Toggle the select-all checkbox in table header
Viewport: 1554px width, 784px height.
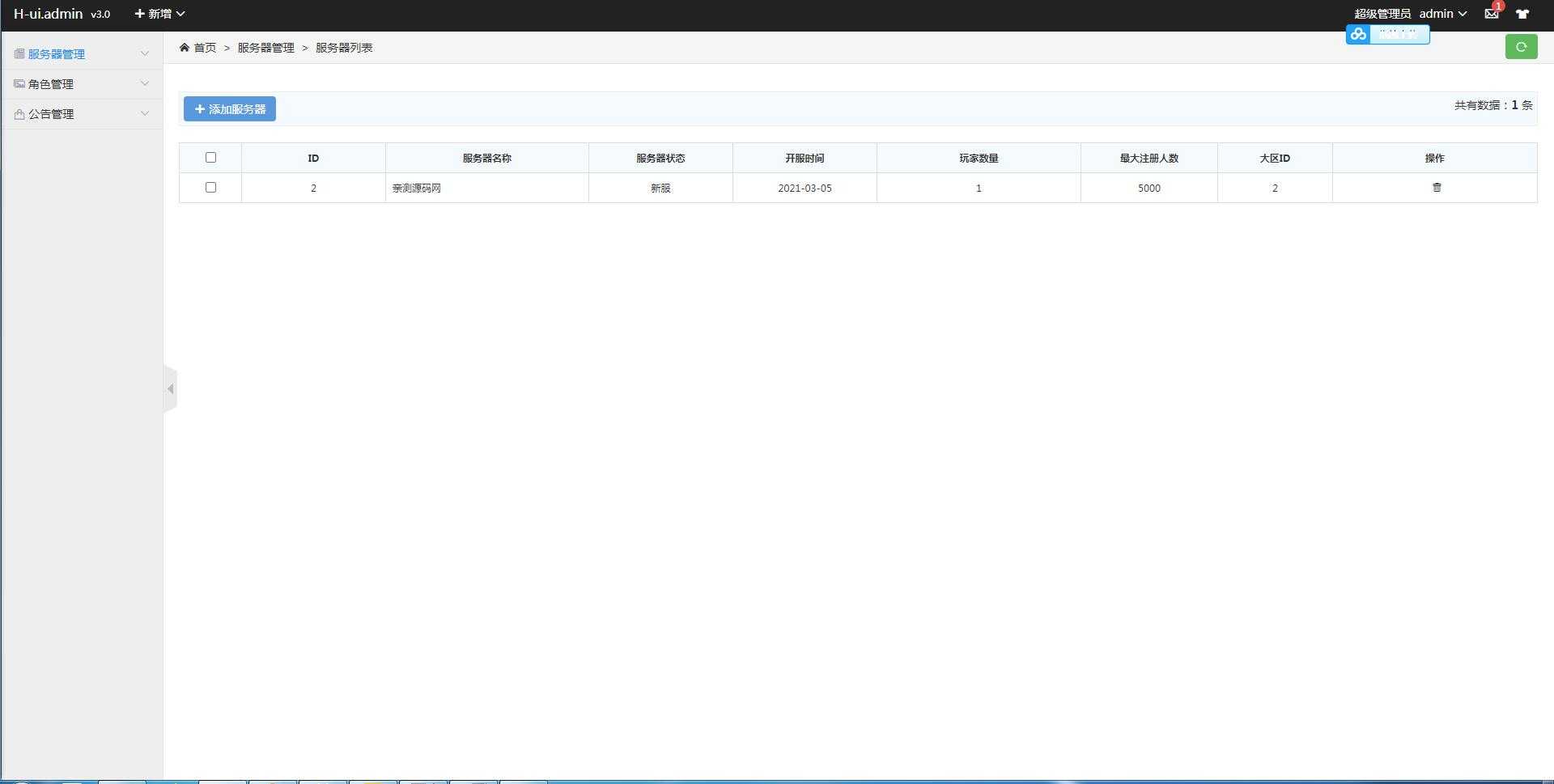[210, 158]
